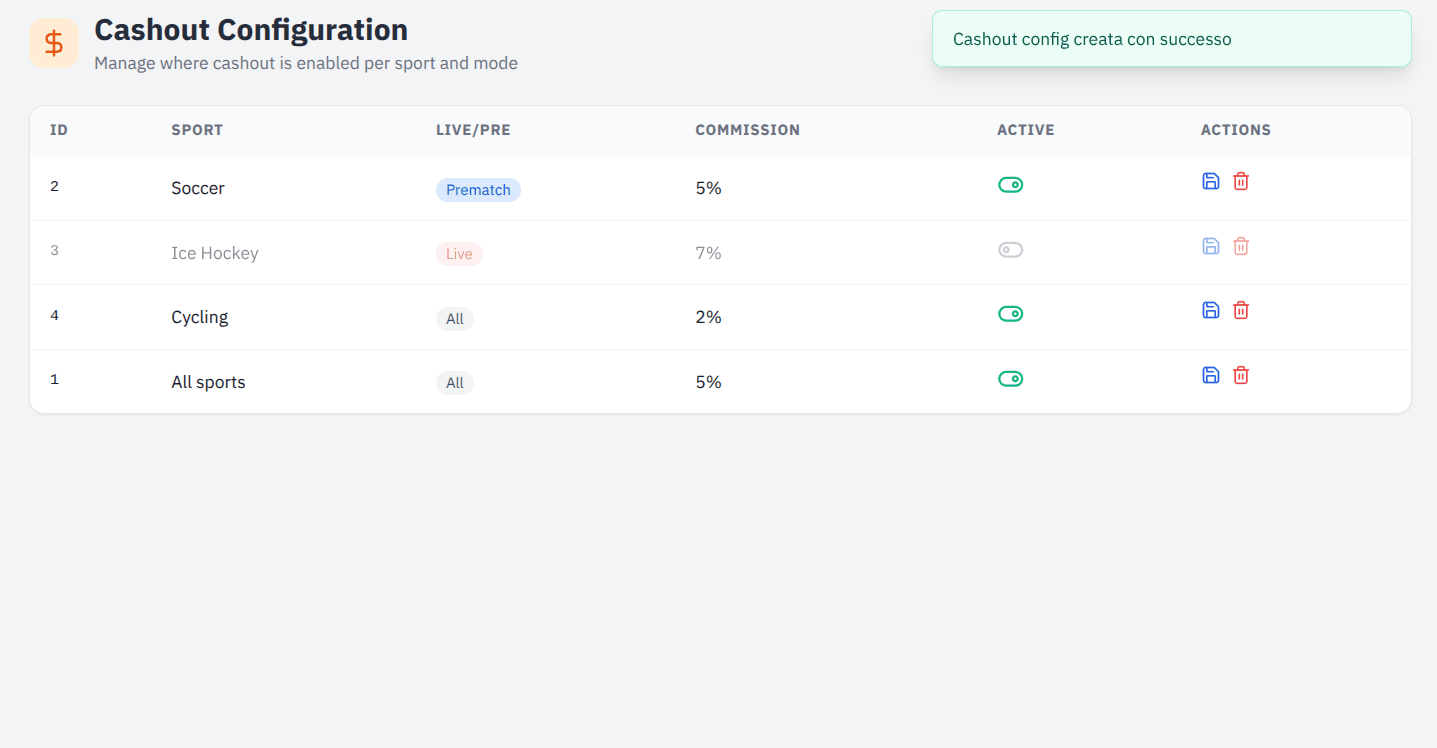Screen dimensions: 1437x748
Task: Click the orange dollar sign icon
Action: coord(54,43)
